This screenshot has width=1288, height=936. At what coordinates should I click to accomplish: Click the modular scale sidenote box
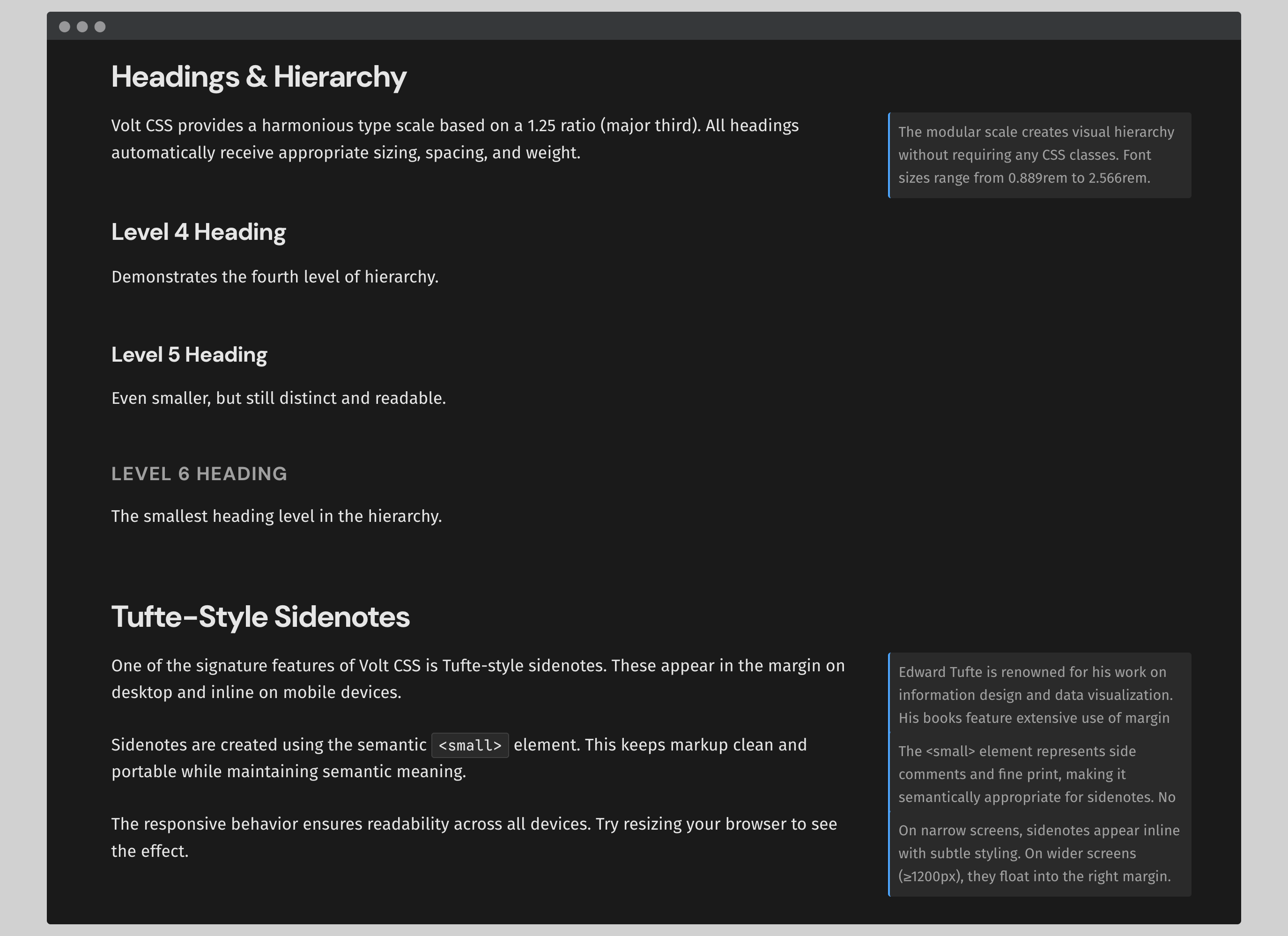pos(1039,155)
